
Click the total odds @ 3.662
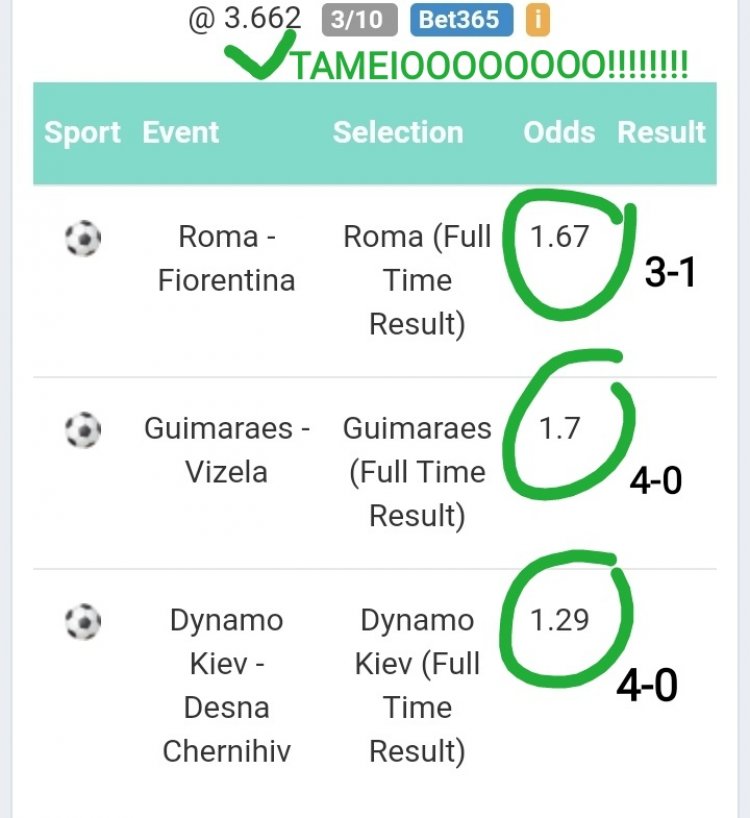coord(245,17)
